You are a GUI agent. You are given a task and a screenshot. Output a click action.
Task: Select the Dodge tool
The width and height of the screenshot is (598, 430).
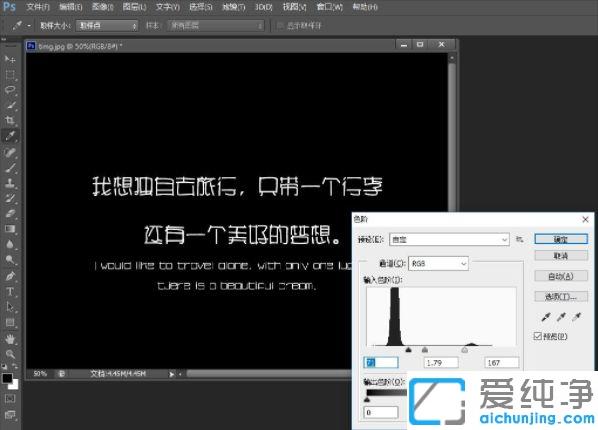(x=10, y=260)
